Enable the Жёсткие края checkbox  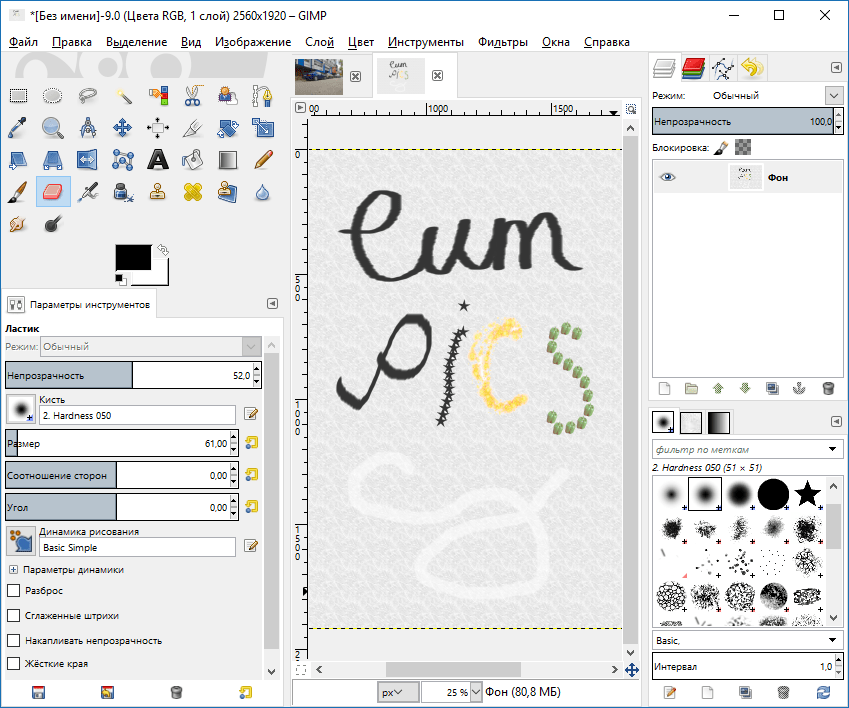(x=14, y=664)
